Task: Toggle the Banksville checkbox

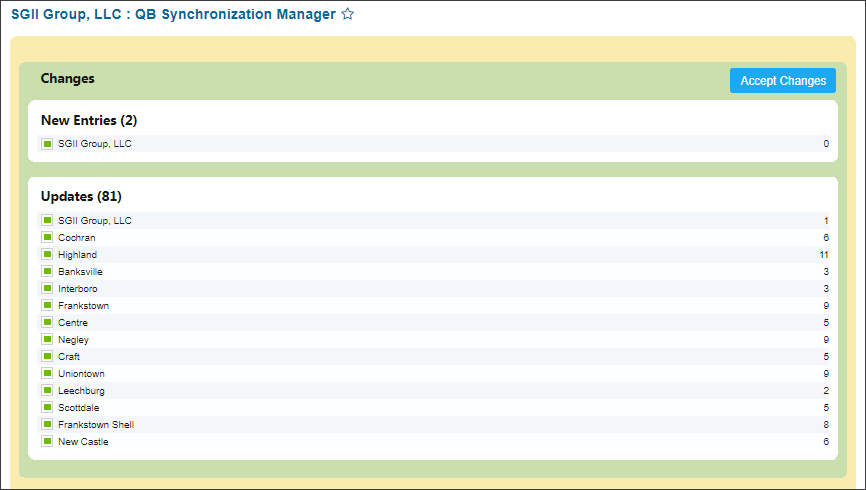Action: point(47,271)
